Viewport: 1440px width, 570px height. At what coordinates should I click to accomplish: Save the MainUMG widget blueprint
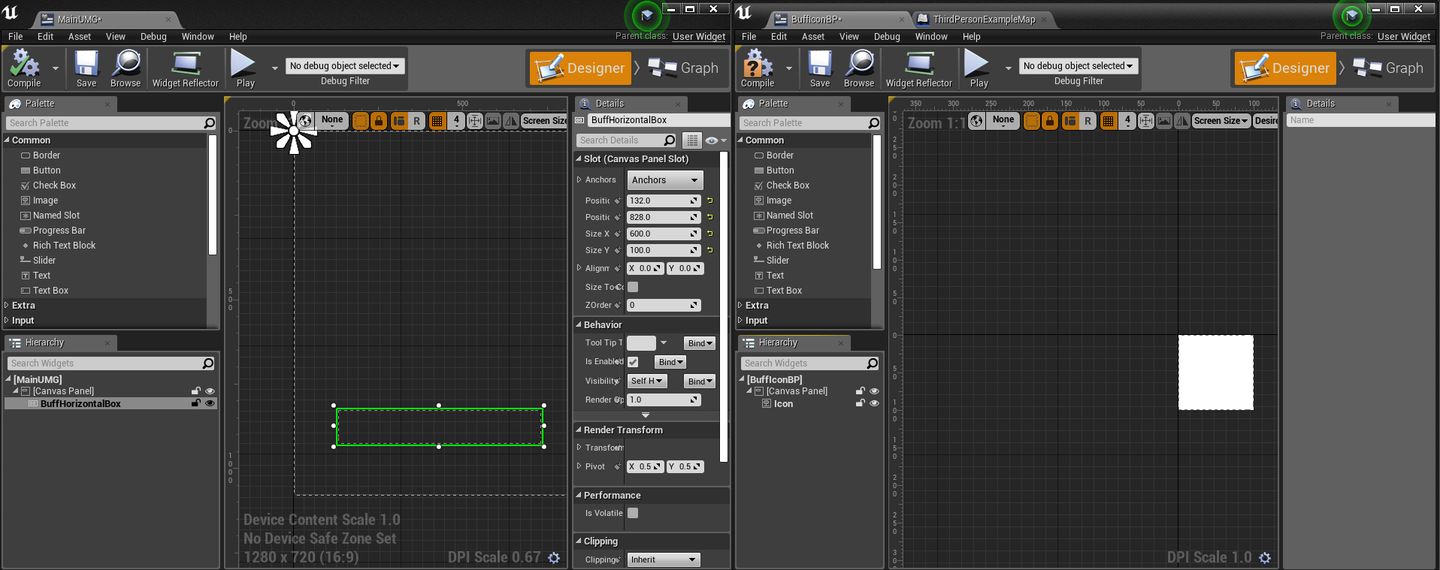coord(86,68)
